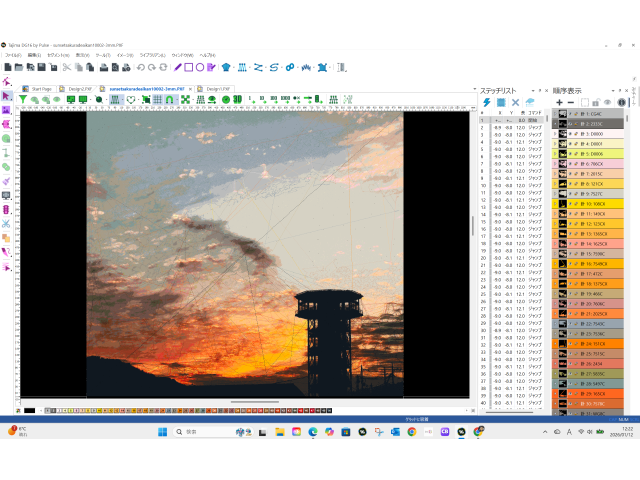Select the yellow needle 5 D8006 color row

coord(600,154)
